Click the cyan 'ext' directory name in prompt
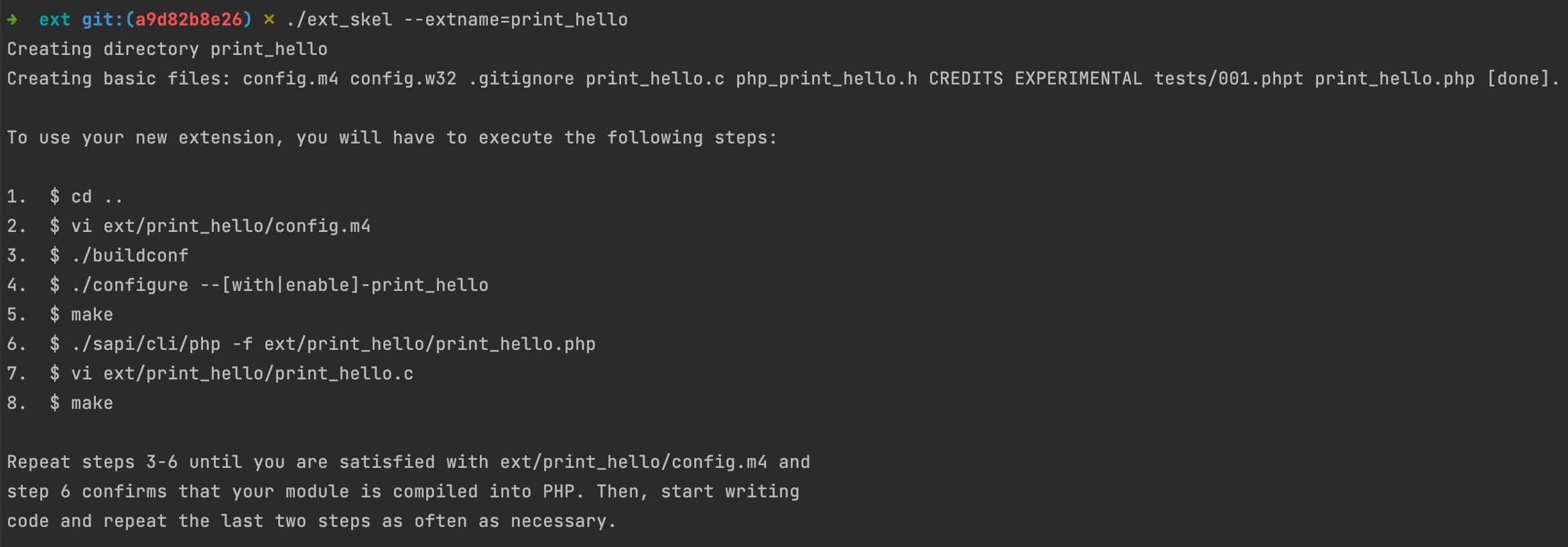 (x=54, y=19)
